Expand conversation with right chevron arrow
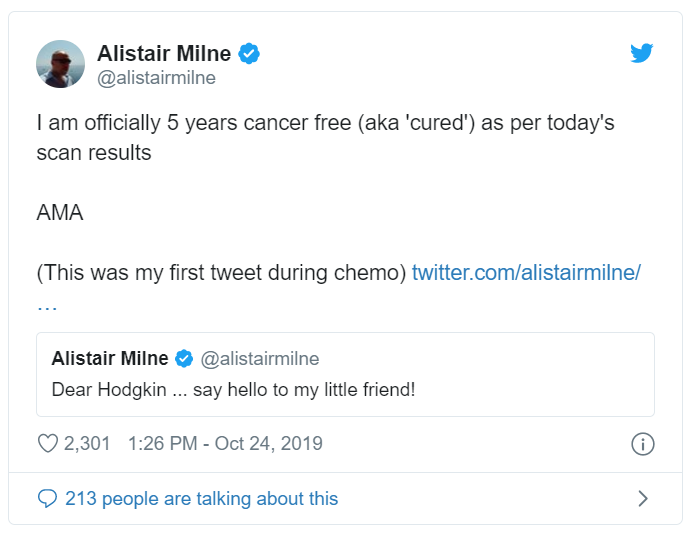Image resolution: width=693 pixels, height=536 pixels. pyautogui.click(x=643, y=498)
